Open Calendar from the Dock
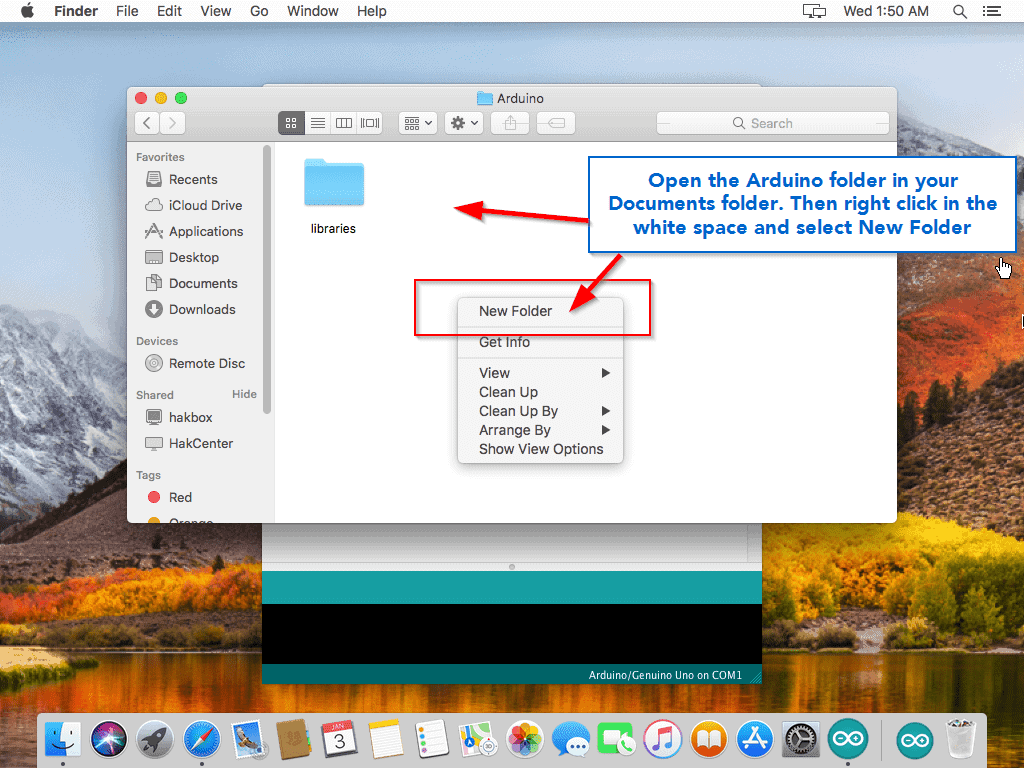 click(340, 740)
